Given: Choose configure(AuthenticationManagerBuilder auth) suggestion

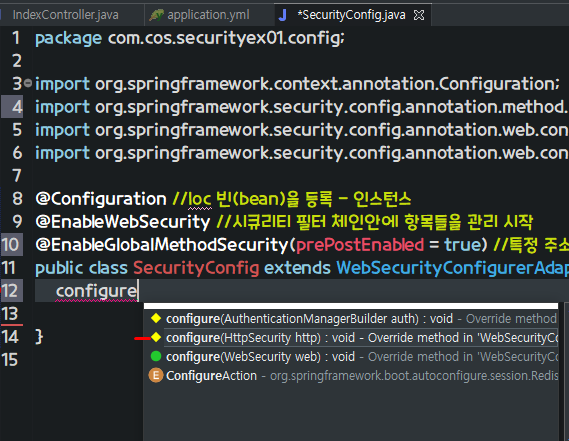Looking at the screenshot, I should (351, 319).
